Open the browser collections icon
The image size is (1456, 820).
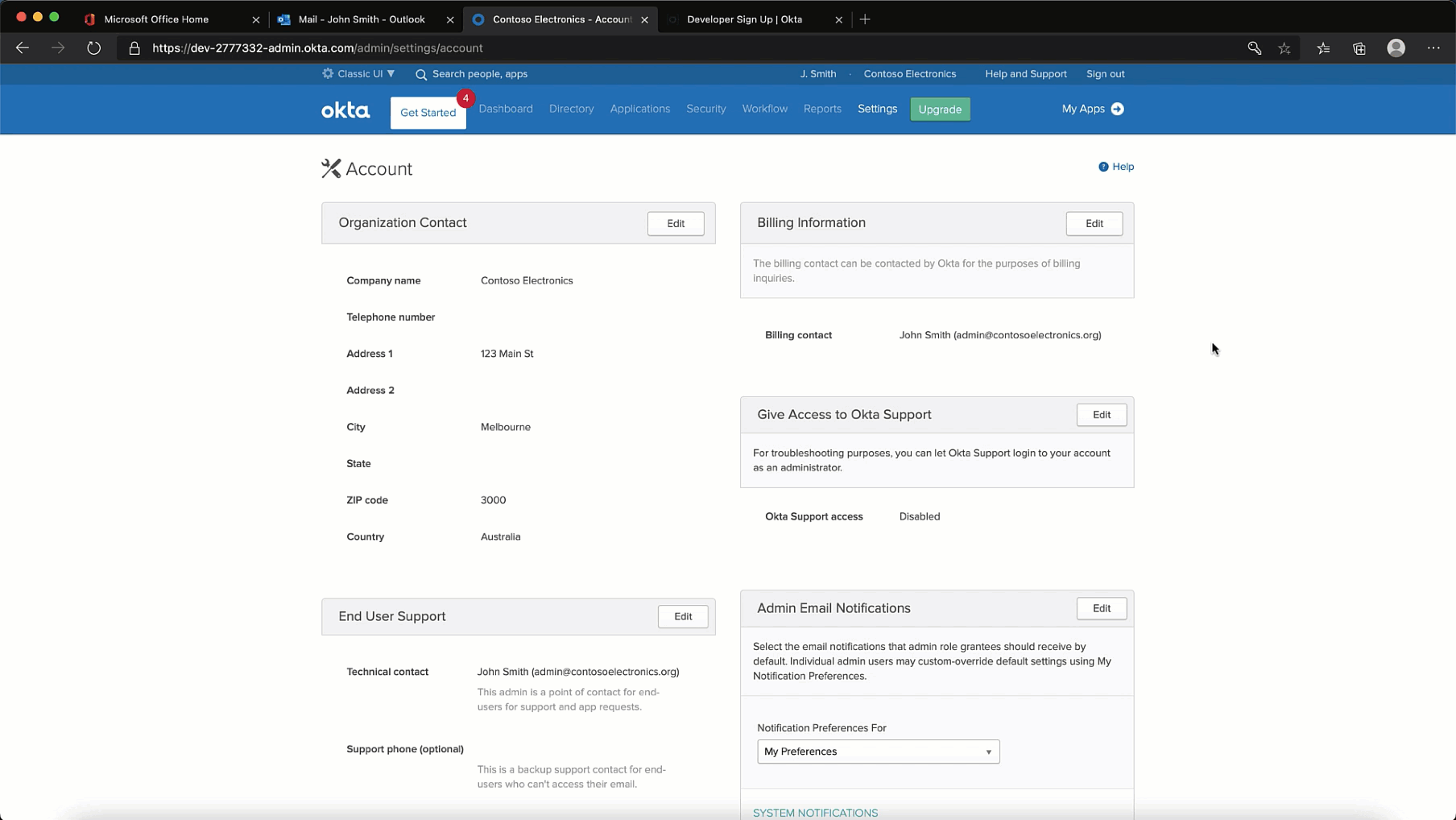1359,48
